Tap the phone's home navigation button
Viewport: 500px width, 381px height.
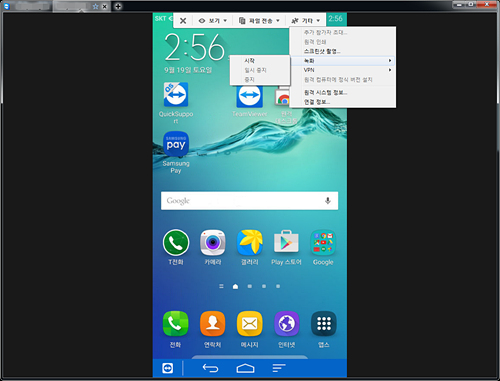pyautogui.click(x=245, y=368)
